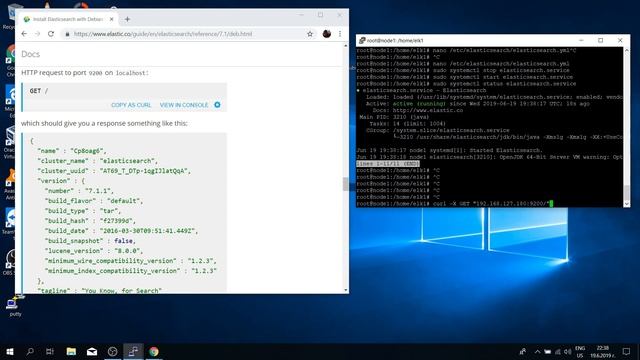Maximize the Chrome window
The height and width of the screenshot is (360, 640).
pos(320,15)
